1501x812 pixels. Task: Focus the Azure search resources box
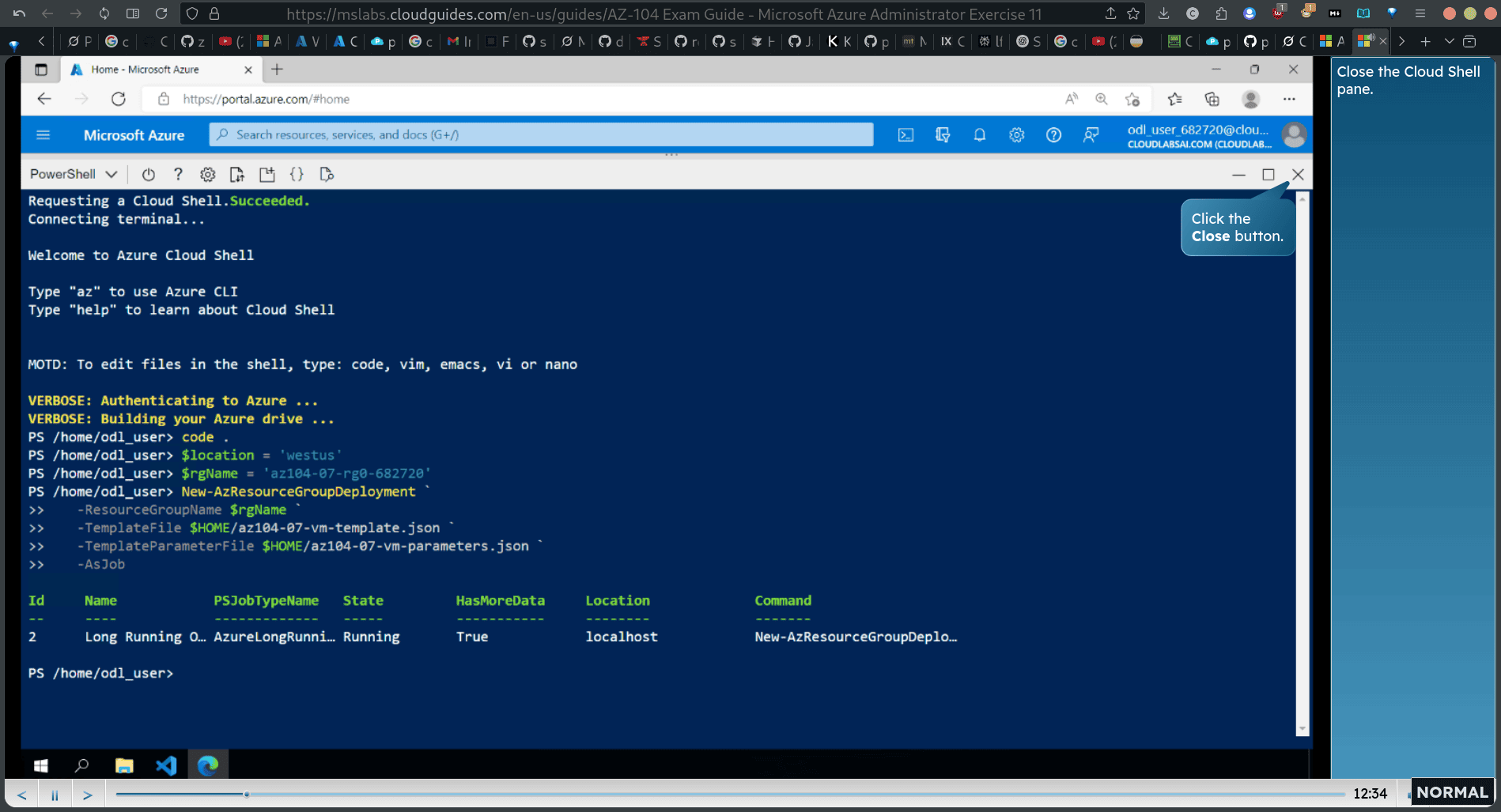(541, 134)
